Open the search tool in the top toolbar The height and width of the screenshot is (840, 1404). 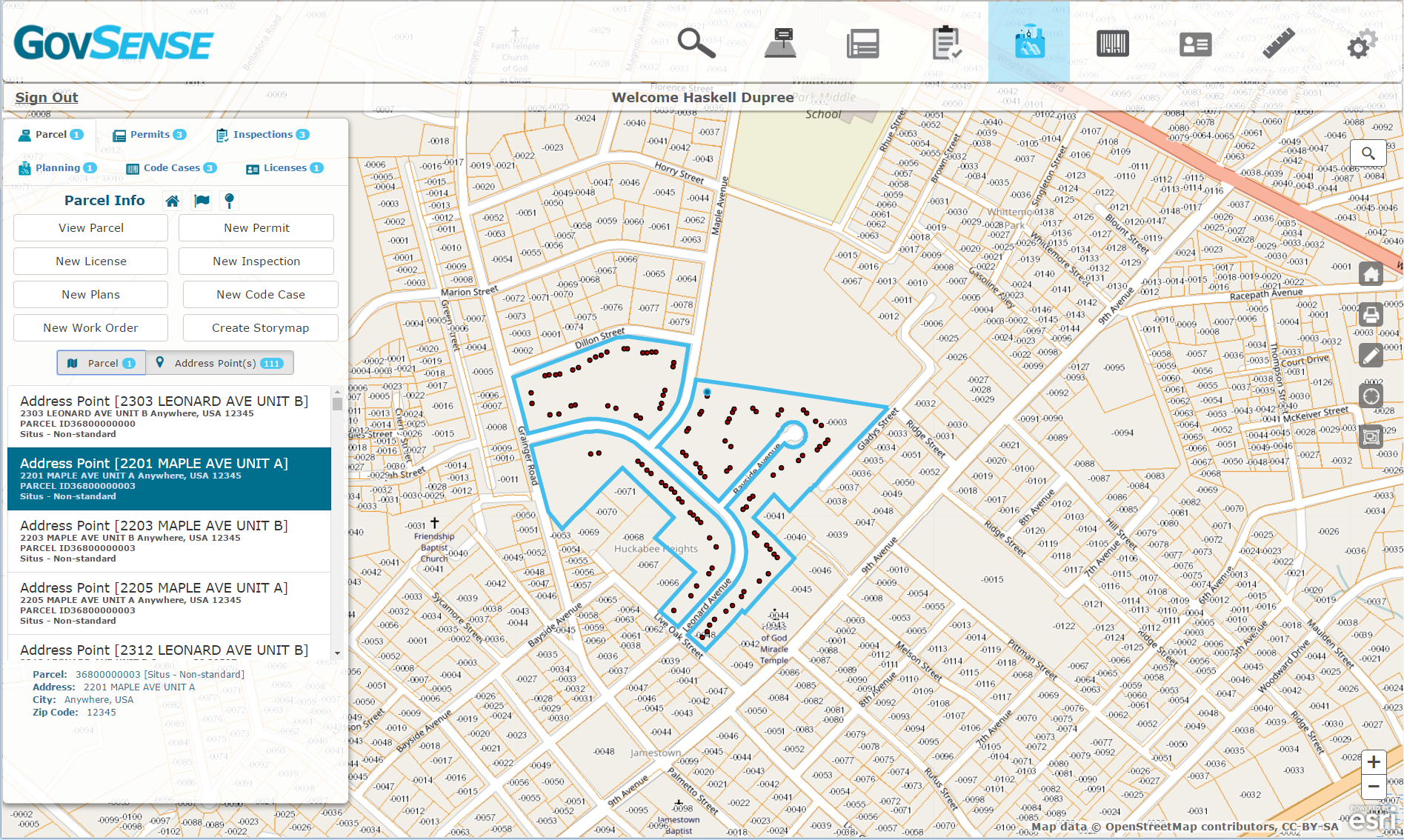point(695,42)
